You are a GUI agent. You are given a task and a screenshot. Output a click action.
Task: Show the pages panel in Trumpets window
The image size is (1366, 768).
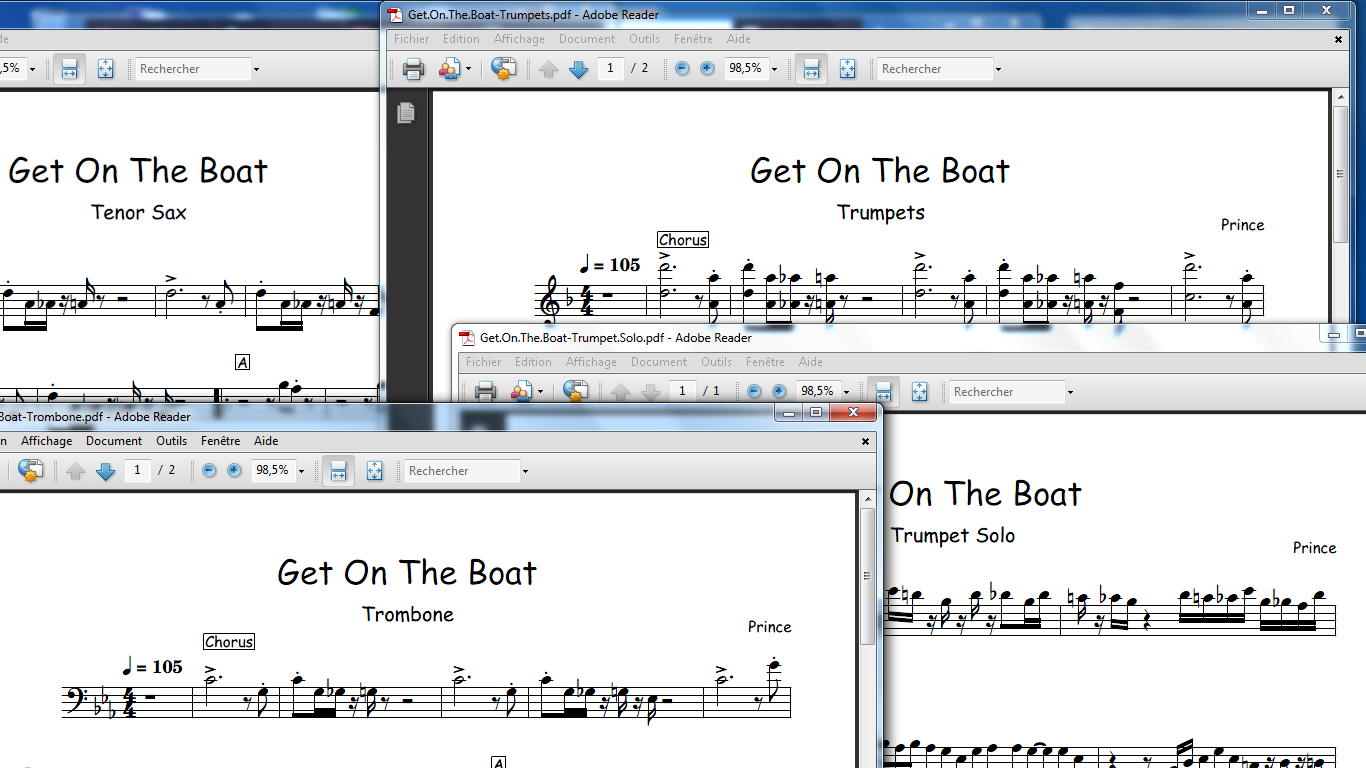[405, 112]
